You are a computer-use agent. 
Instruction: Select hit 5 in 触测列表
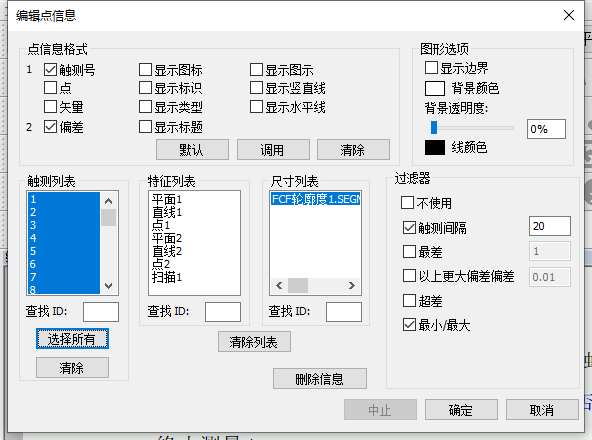pos(64,251)
